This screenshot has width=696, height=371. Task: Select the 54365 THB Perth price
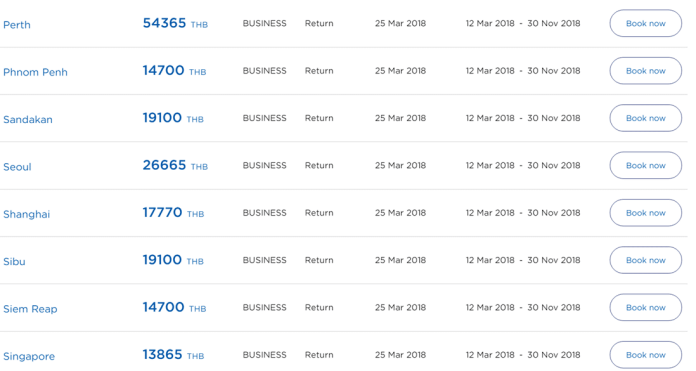(175, 23)
